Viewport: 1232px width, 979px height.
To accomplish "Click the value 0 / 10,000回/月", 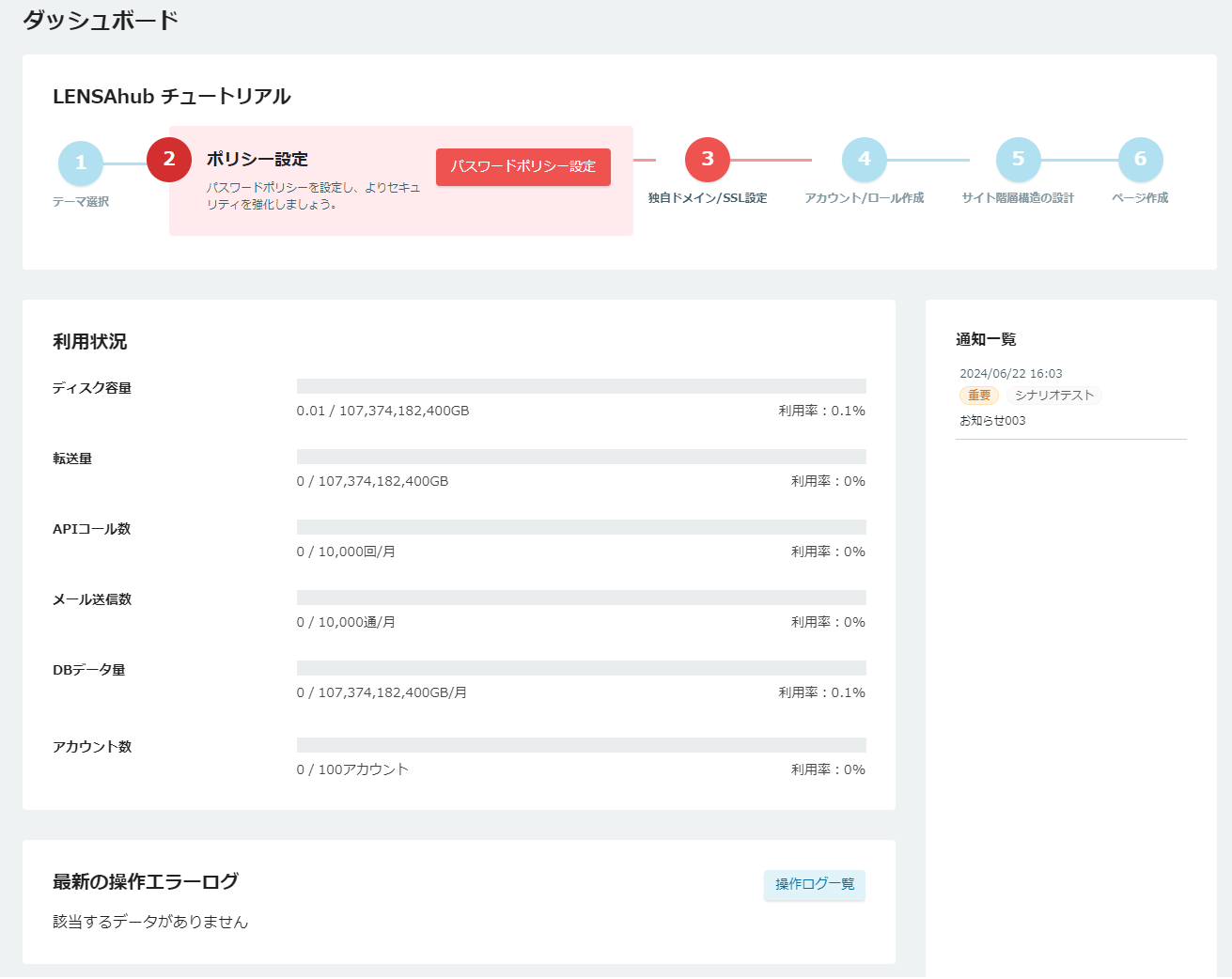I will tap(346, 552).
